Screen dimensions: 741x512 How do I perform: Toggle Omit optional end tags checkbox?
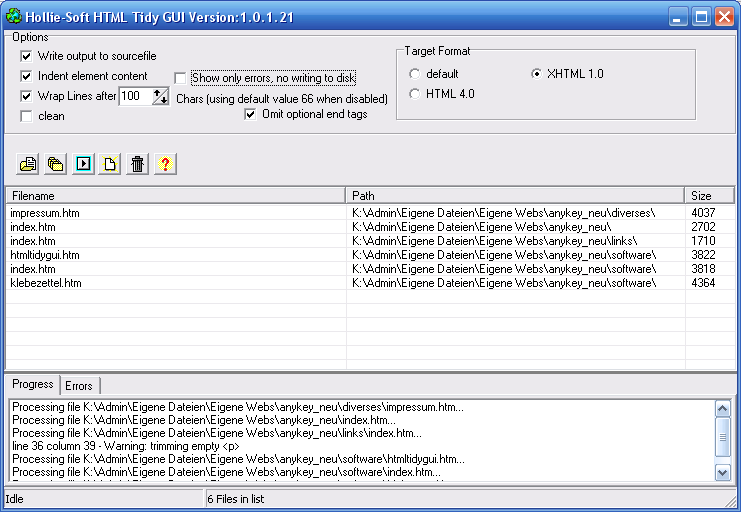[250, 114]
